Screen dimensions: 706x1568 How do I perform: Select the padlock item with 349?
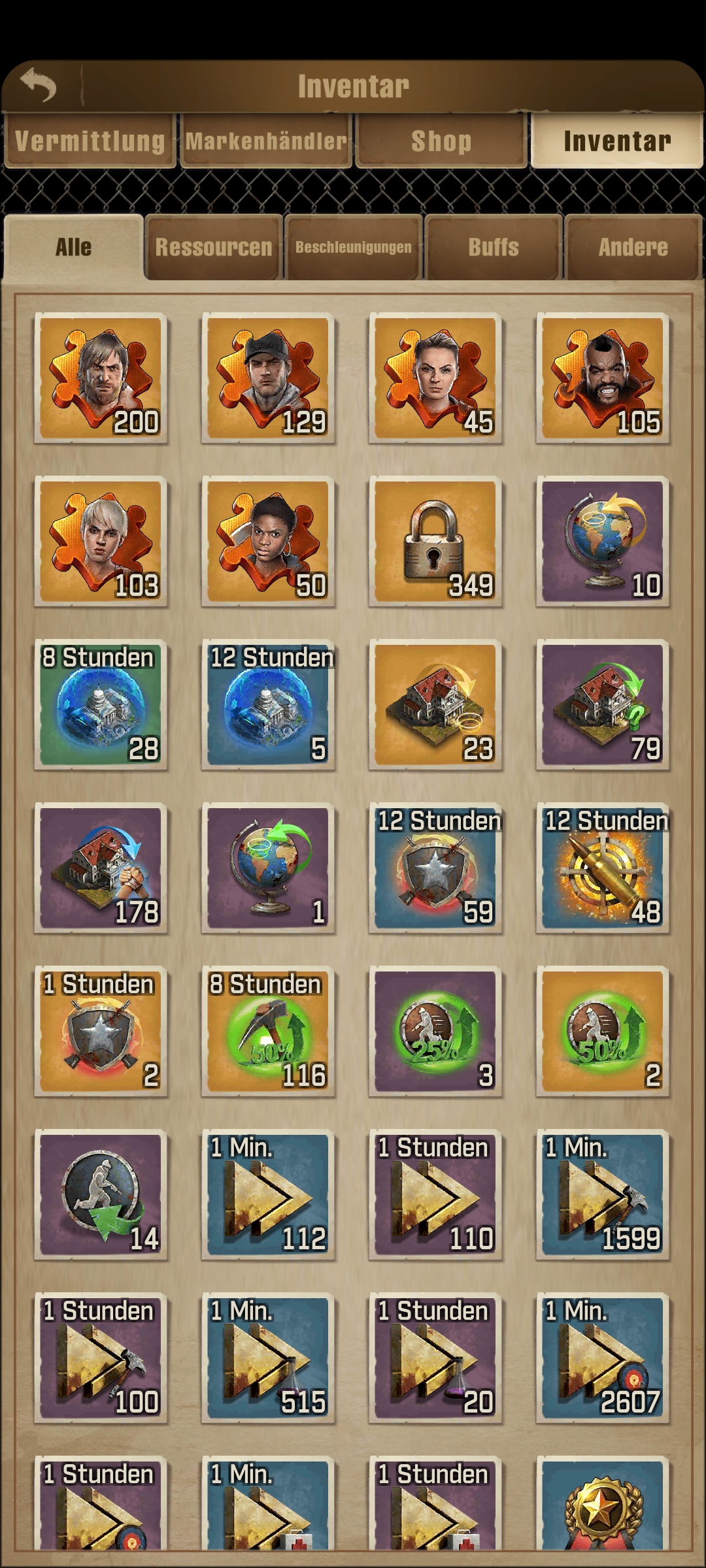tap(435, 542)
